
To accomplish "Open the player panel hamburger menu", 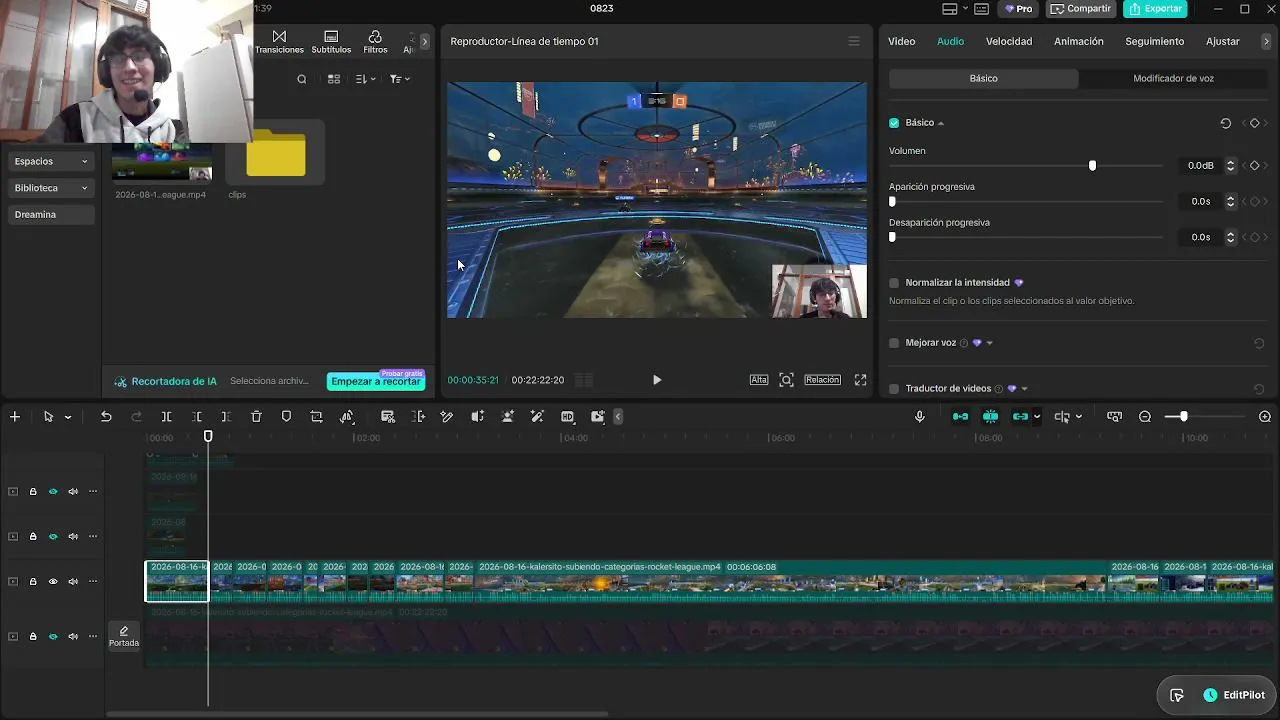I will (854, 41).
